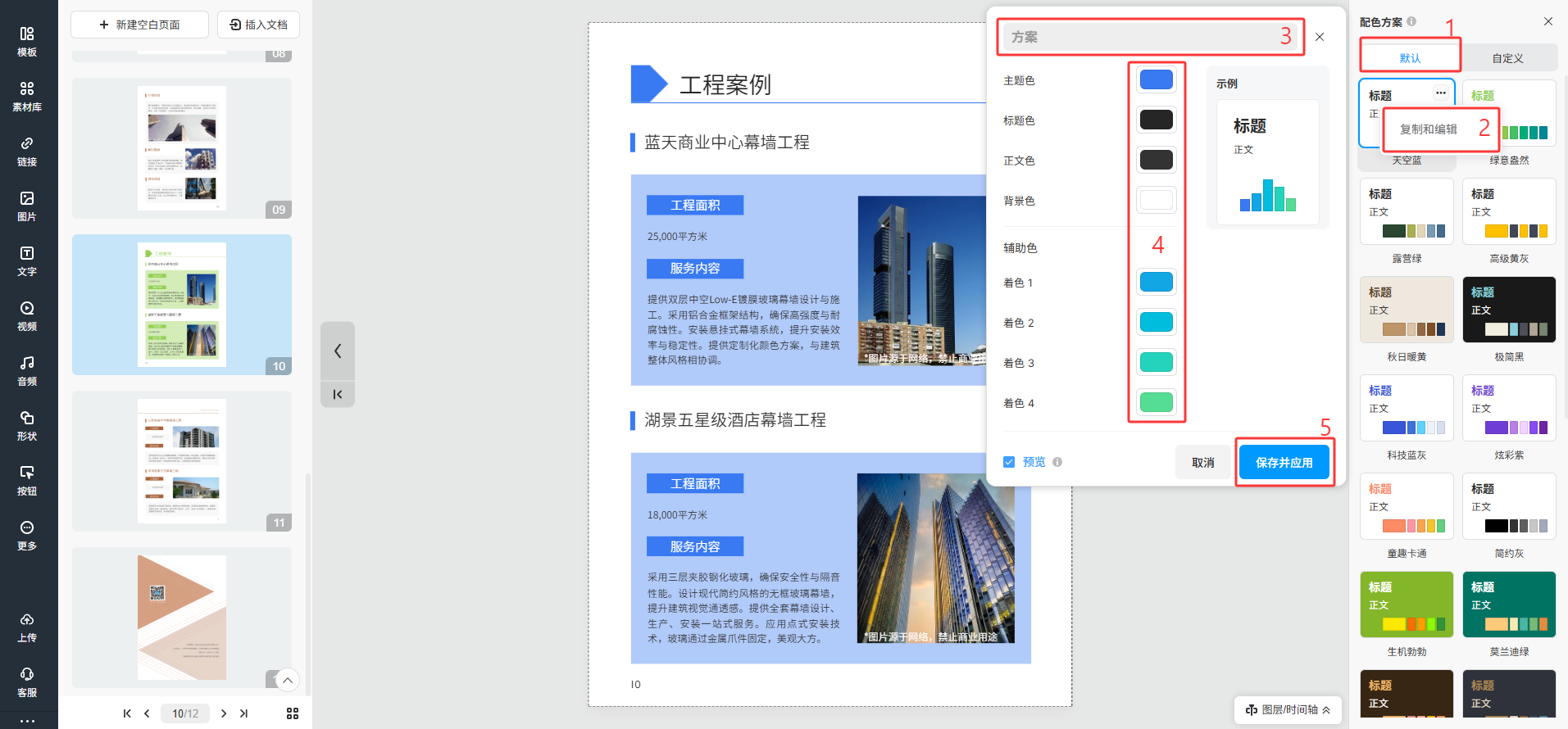Click the 主题色 blue color swatch

point(1156,80)
